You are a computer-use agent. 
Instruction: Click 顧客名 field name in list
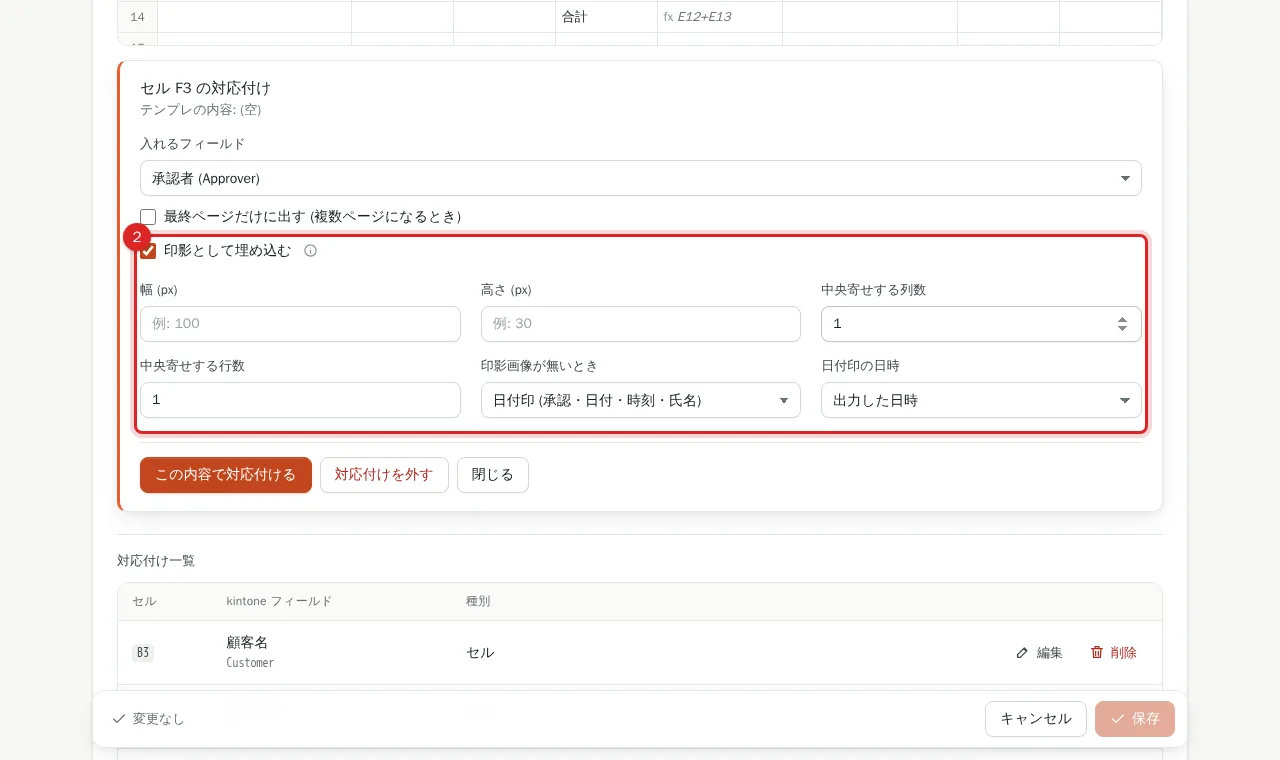248,643
